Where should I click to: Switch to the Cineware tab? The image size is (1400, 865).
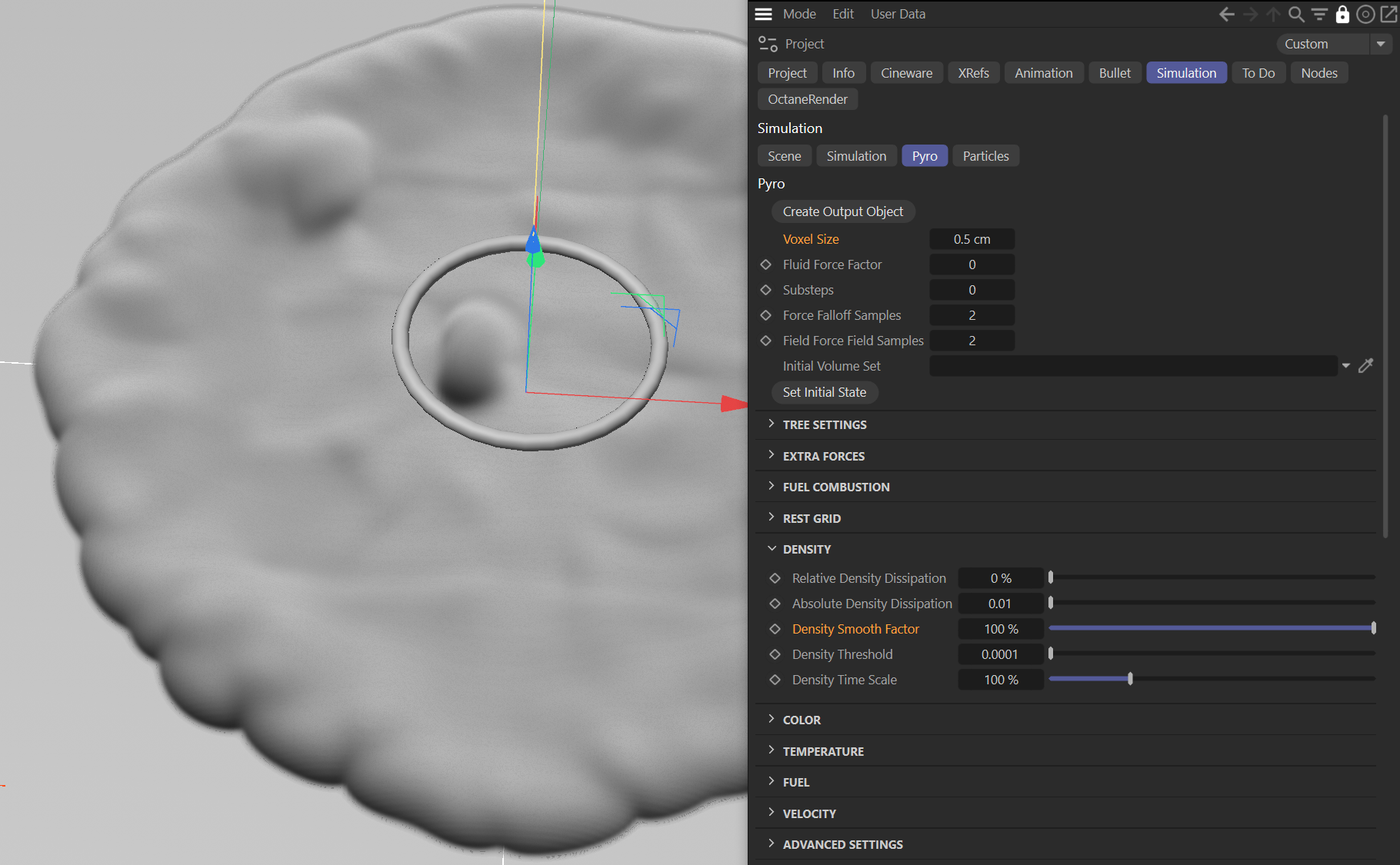click(906, 73)
